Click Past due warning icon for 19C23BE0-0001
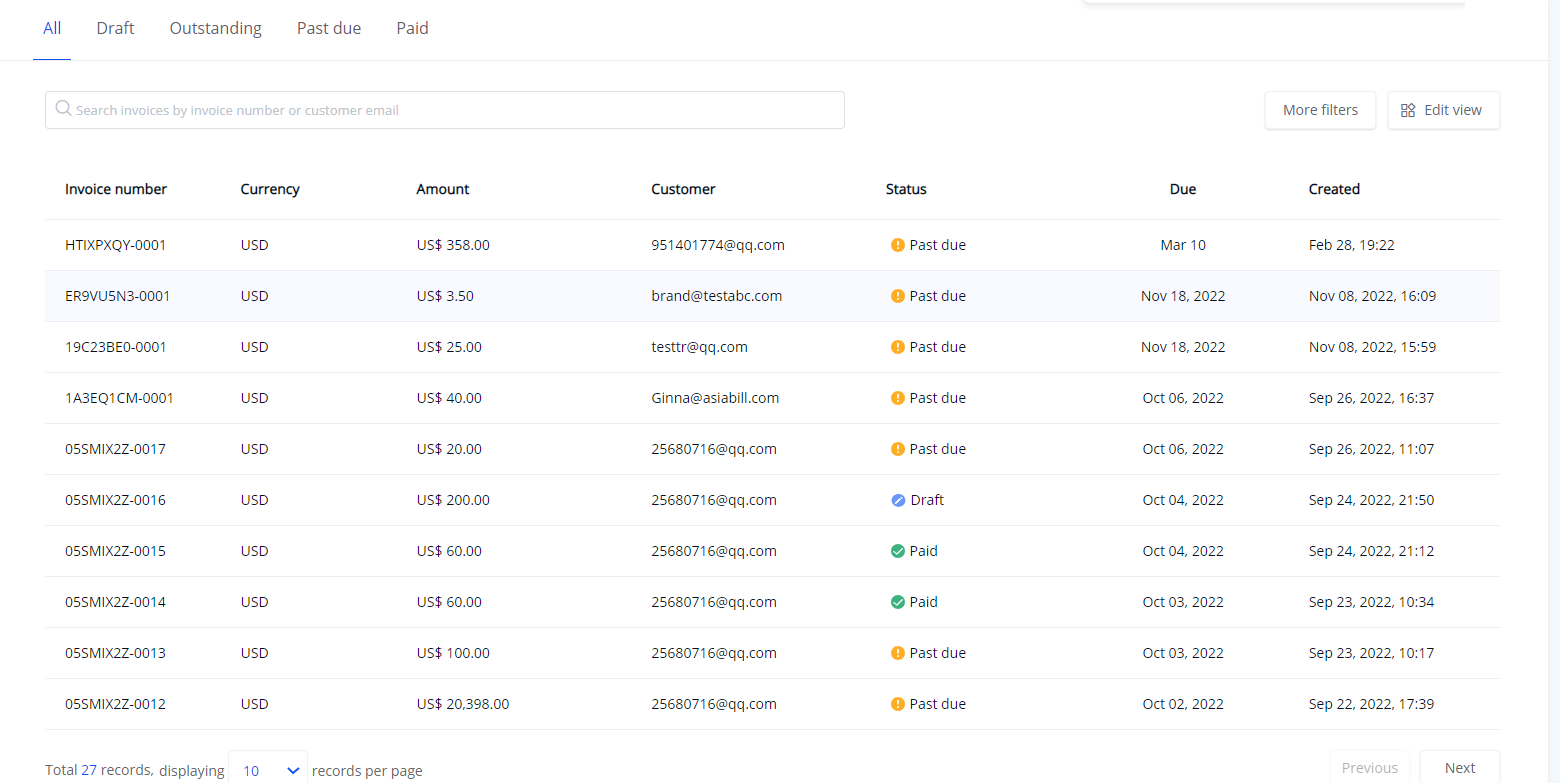The height and width of the screenshot is (783, 1560). (x=897, y=347)
